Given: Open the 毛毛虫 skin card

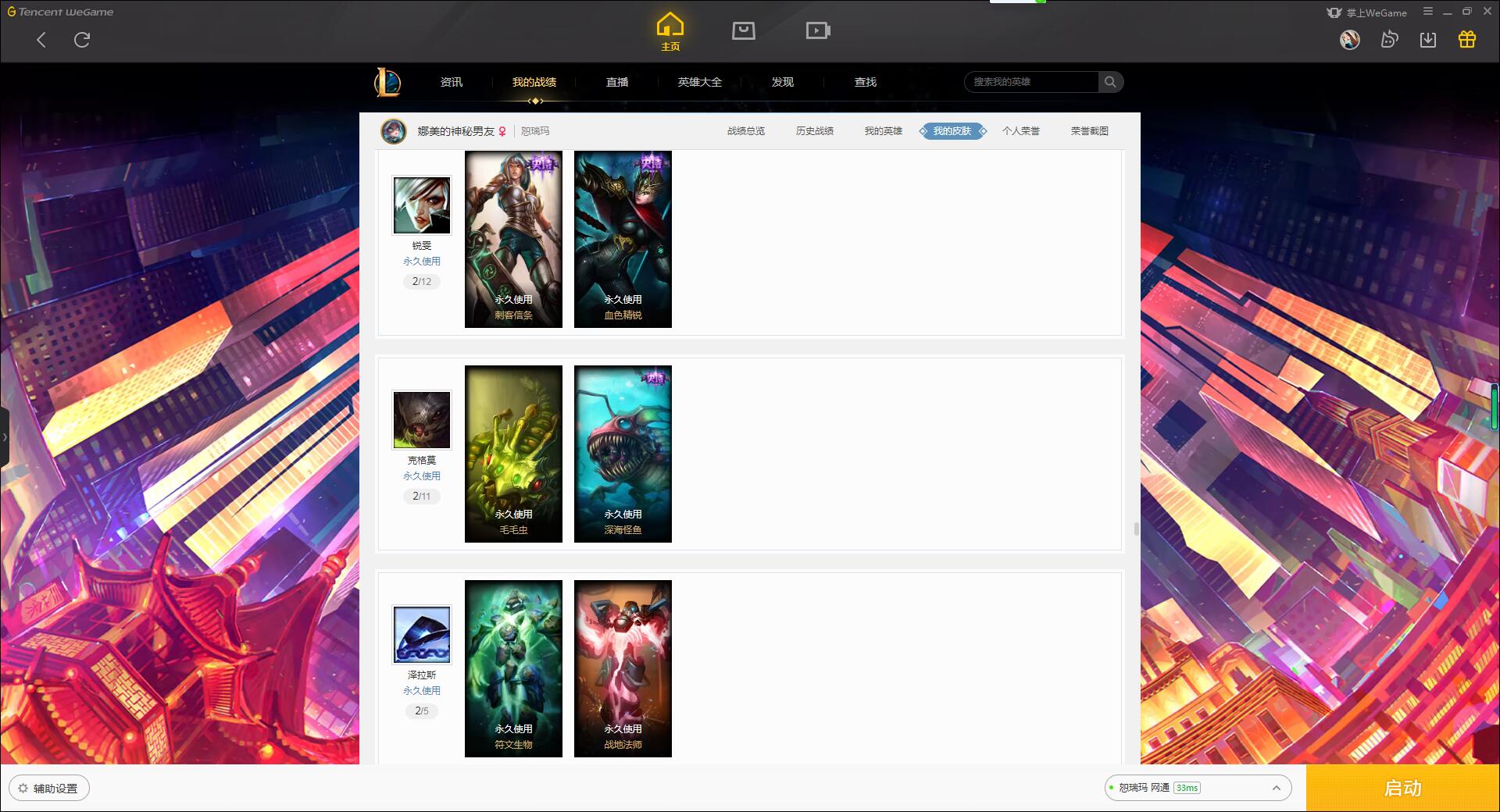Looking at the screenshot, I should pyautogui.click(x=513, y=454).
